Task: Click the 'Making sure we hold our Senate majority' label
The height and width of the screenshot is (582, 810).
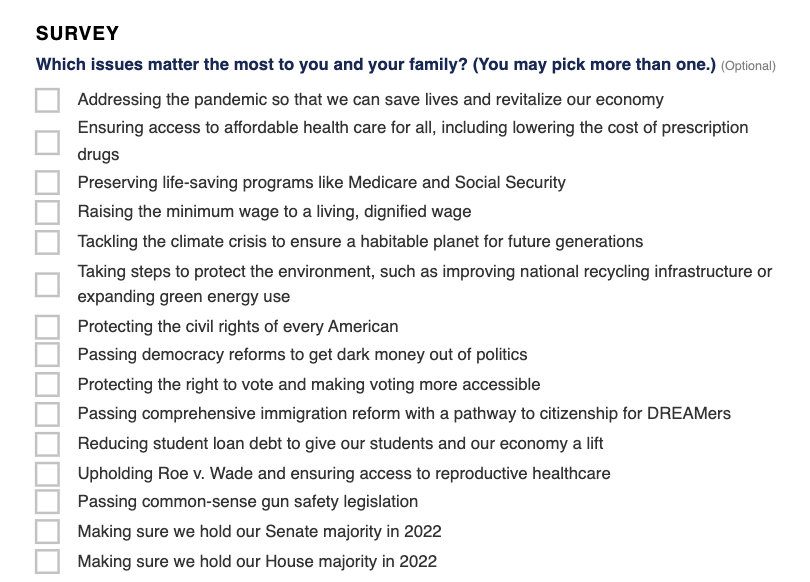Action: click(259, 532)
